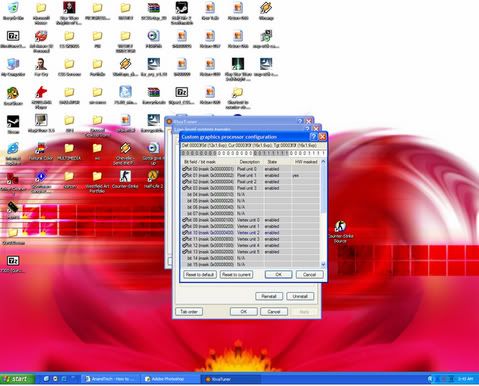The width and height of the screenshot is (479, 386).
Task: Switch to RivaTuner taskbar button
Action: [x=230, y=379]
